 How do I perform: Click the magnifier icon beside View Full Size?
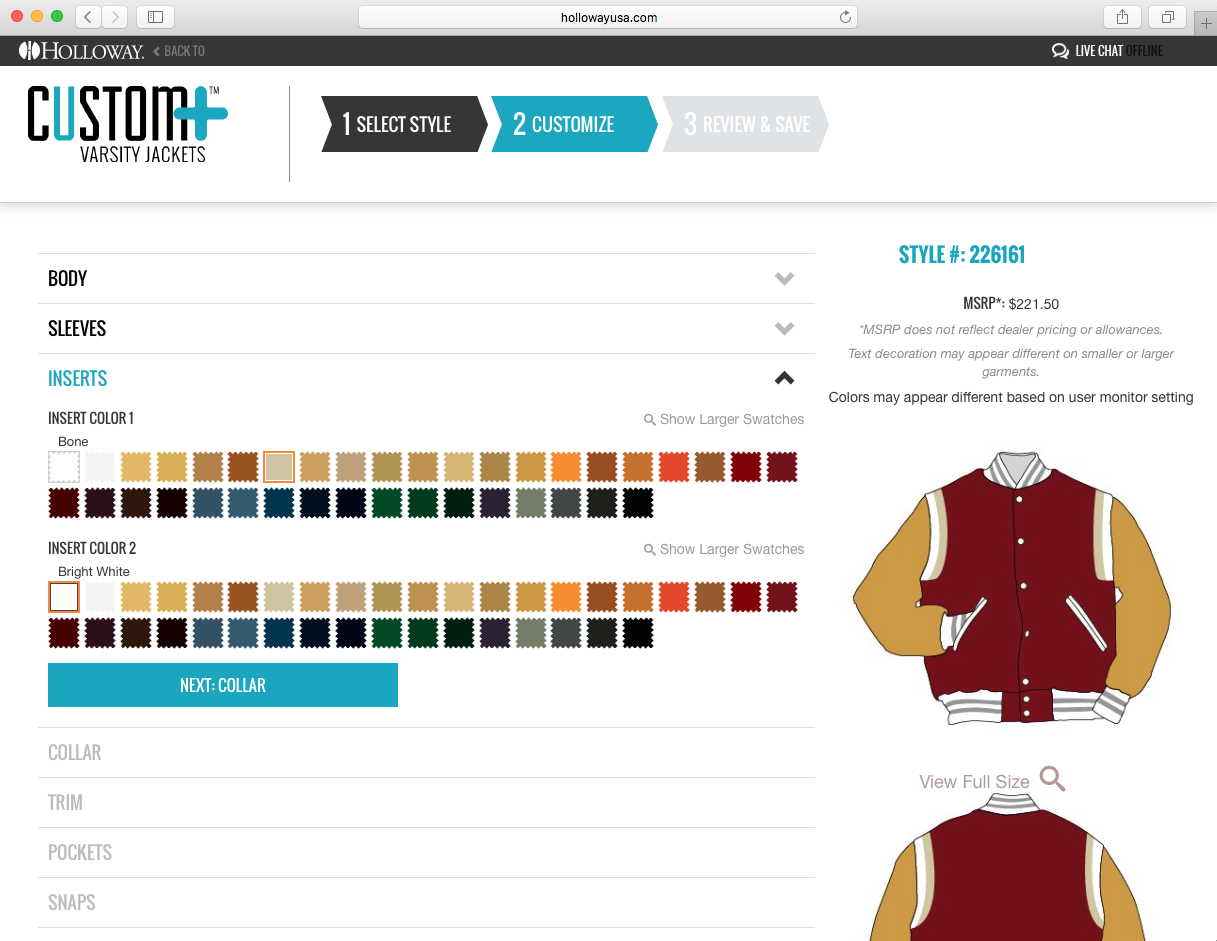click(1052, 779)
